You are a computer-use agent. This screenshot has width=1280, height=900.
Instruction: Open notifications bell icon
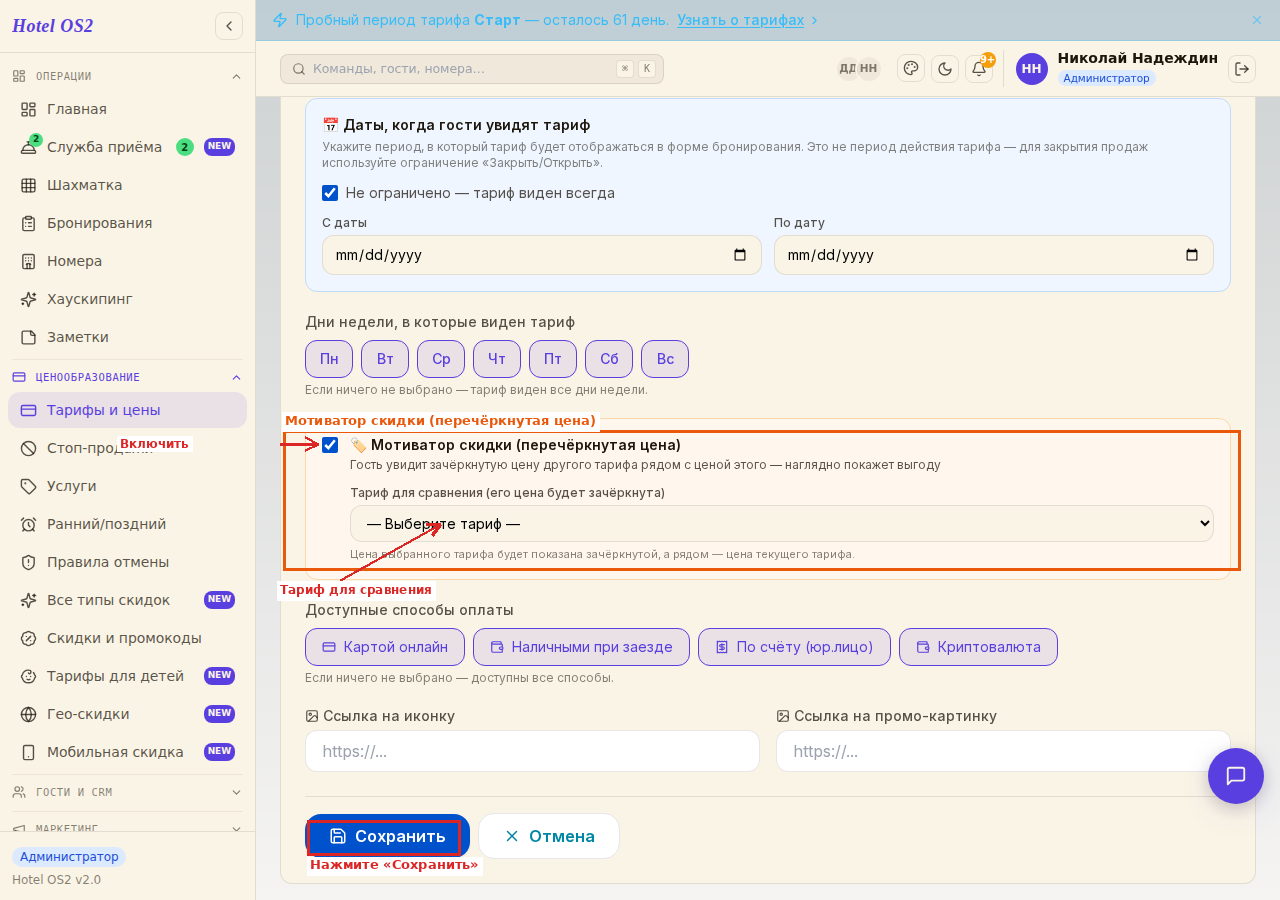tap(979, 68)
